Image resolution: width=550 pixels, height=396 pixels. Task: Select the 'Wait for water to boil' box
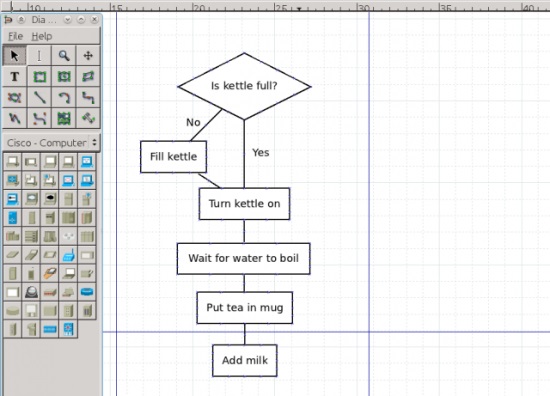pyautogui.click(x=244, y=258)
